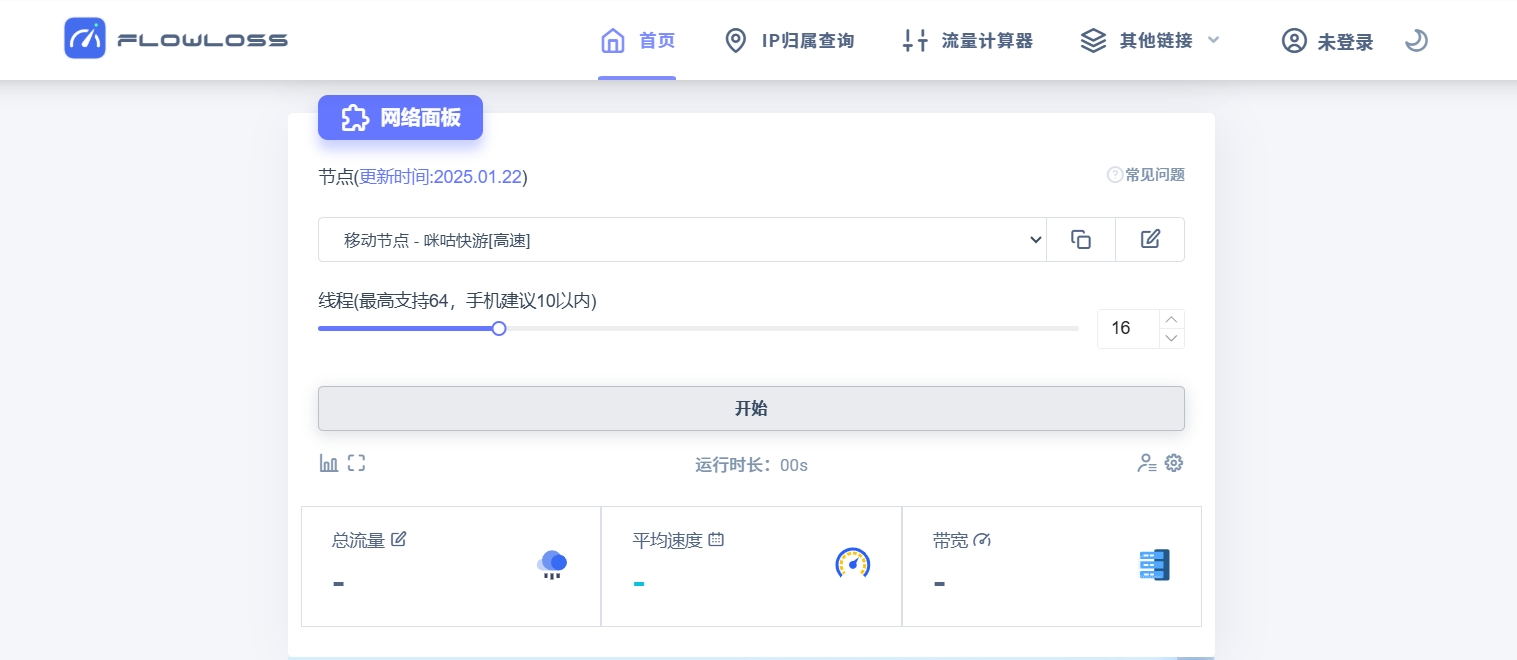This screenshot has width=1517, height=660.
Task: Enter fullscreen monitoring mode
Action: (356, 463)
